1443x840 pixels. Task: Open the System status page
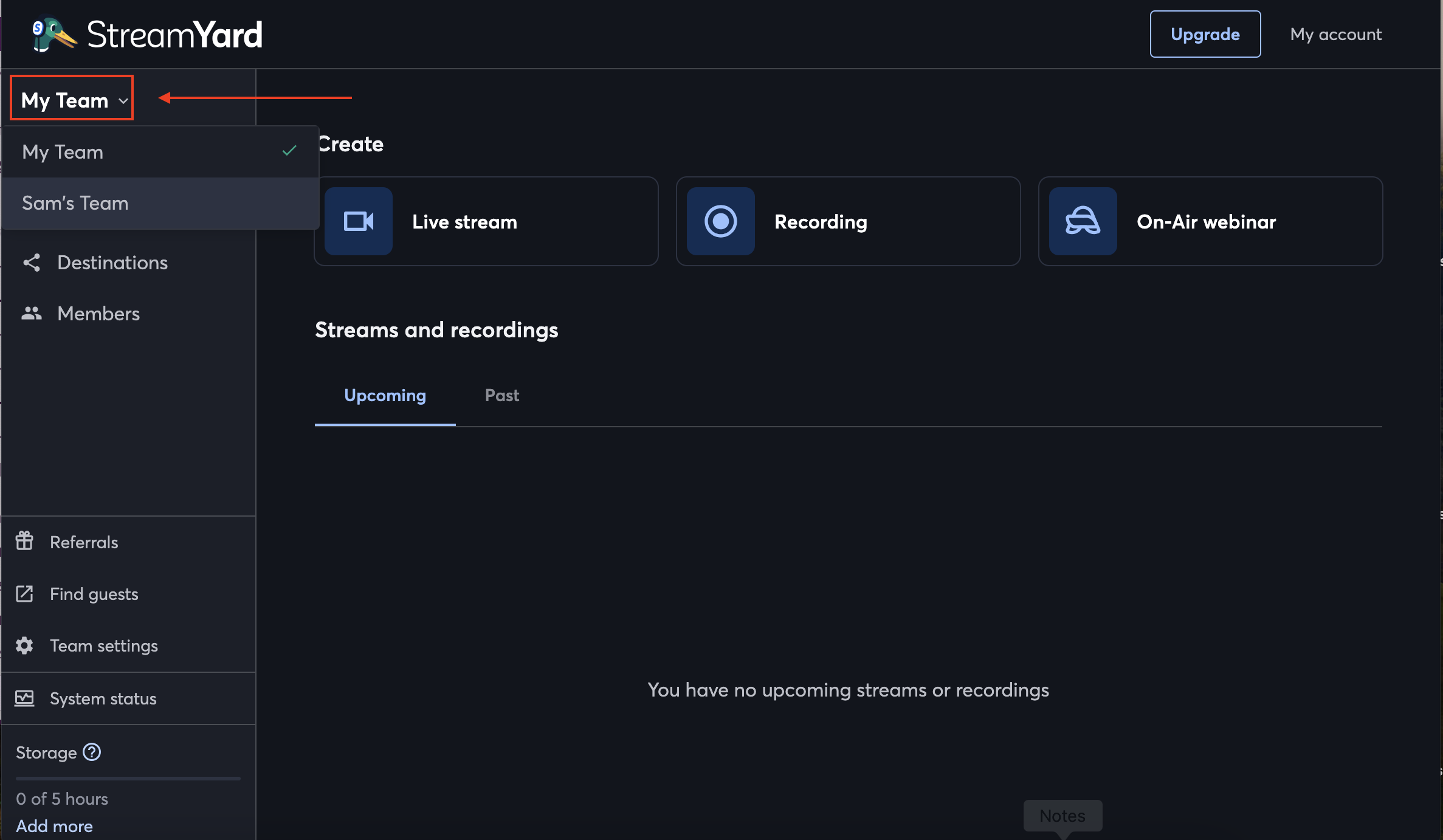[x=103, y=699]
